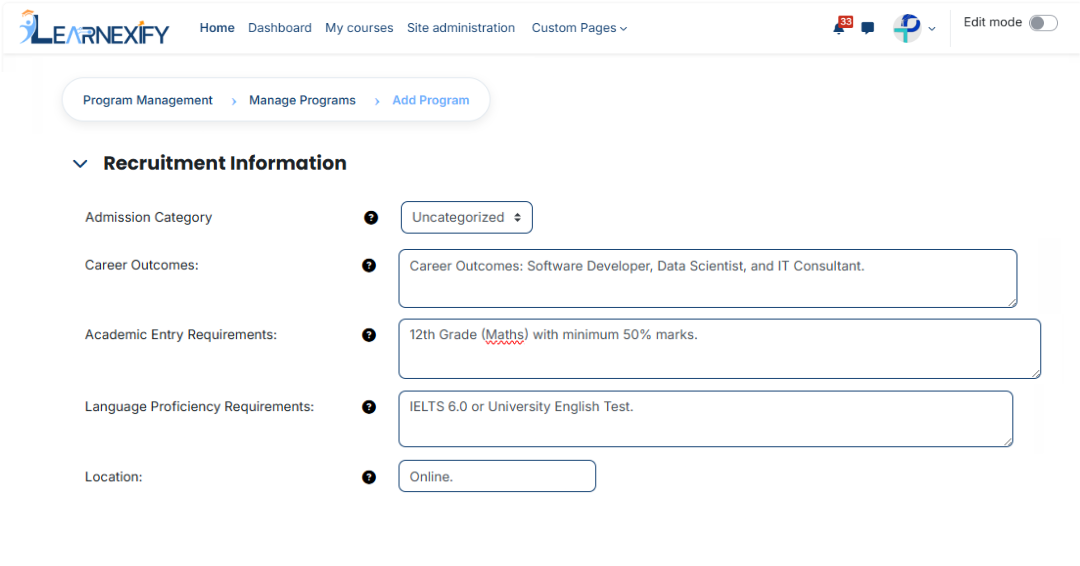1080x566 pixels.
Task: Click the Edit mode label text
Action: [993, 22]
